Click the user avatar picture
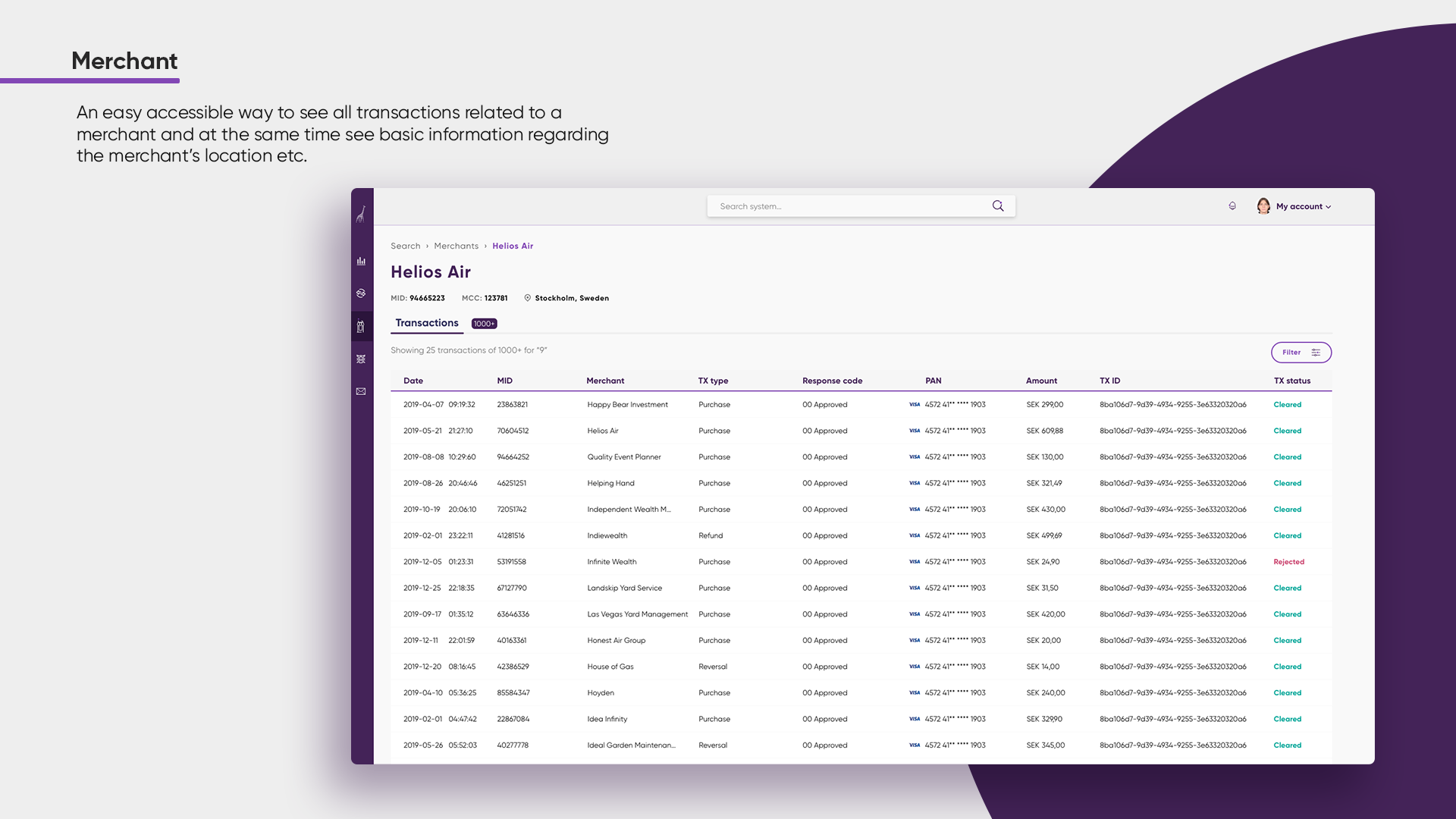1456x819 pixels. [x=1263, y=206]
